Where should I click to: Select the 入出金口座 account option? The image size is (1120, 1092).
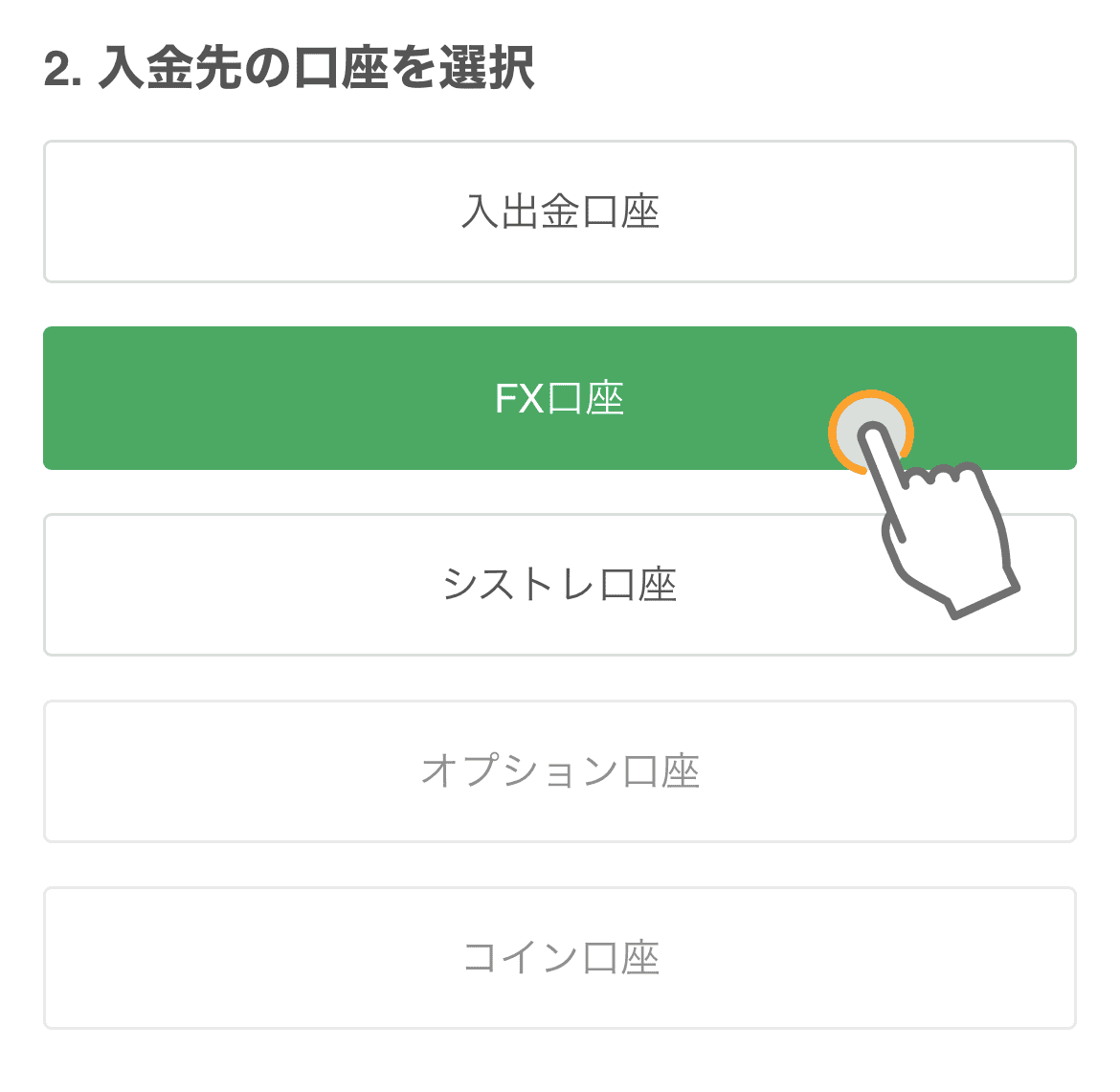click(x=559, y=212)
